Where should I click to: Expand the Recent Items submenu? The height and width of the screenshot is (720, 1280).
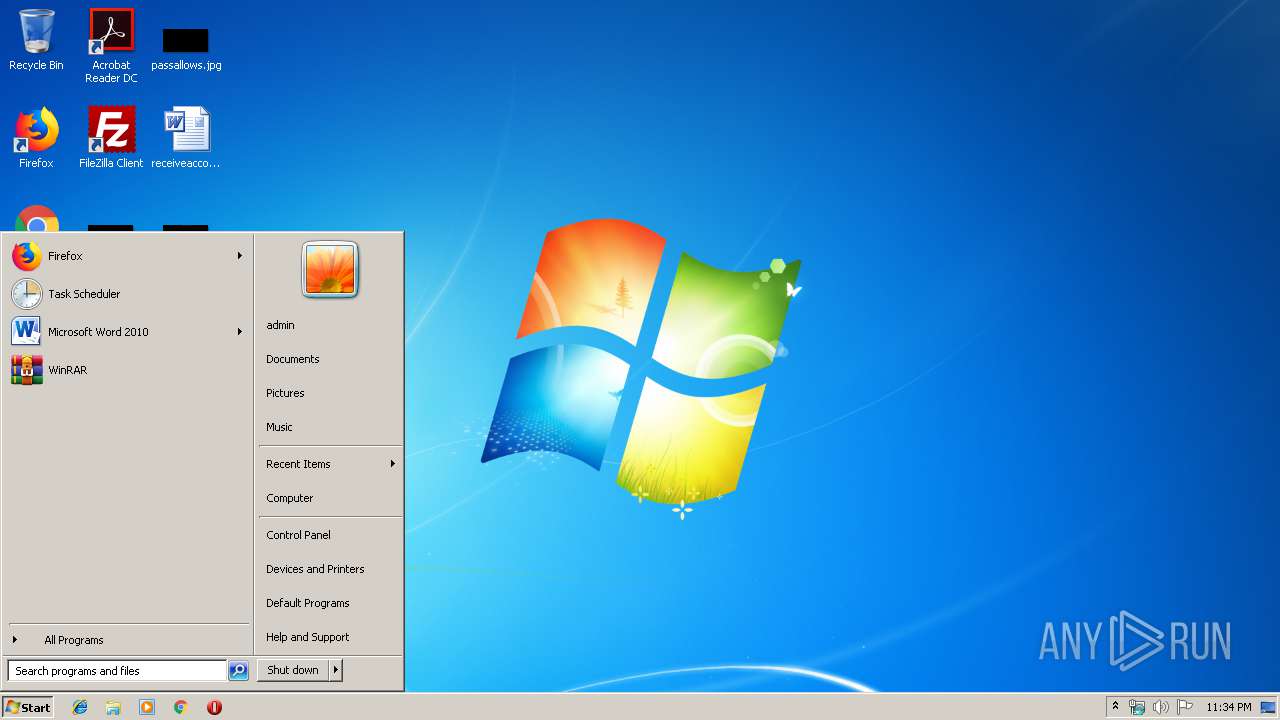(x=330, y=464)
